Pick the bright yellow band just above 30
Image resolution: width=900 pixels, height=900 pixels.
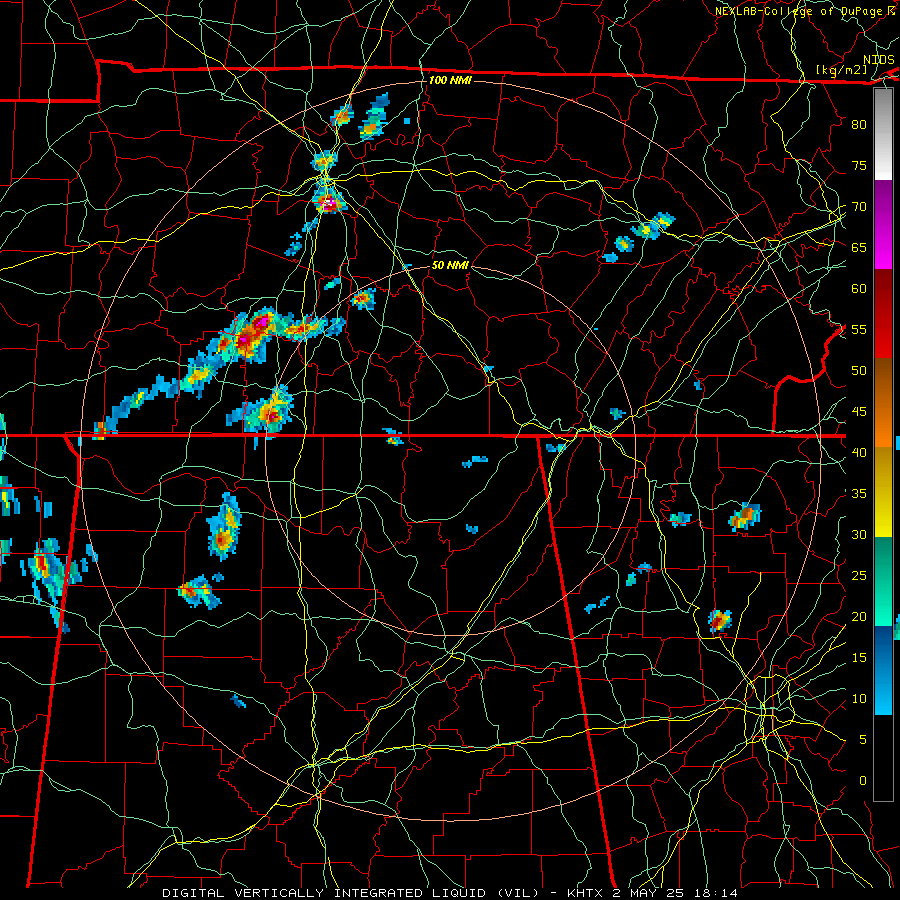pos(883,514)
